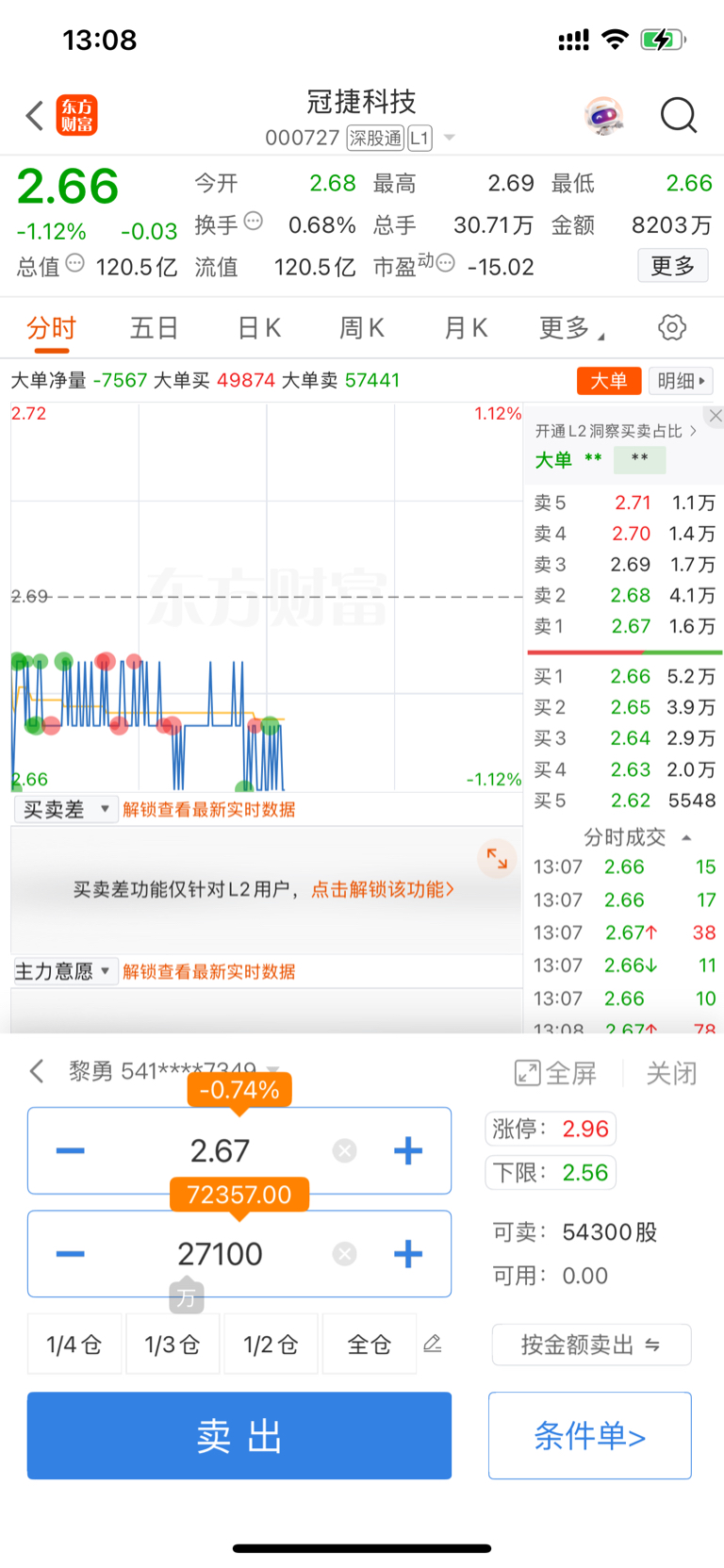The height and width of the screenshot is (1568, 724).
Task: Tap the blue 卖出 sell button
Action: pos(239,1435)
